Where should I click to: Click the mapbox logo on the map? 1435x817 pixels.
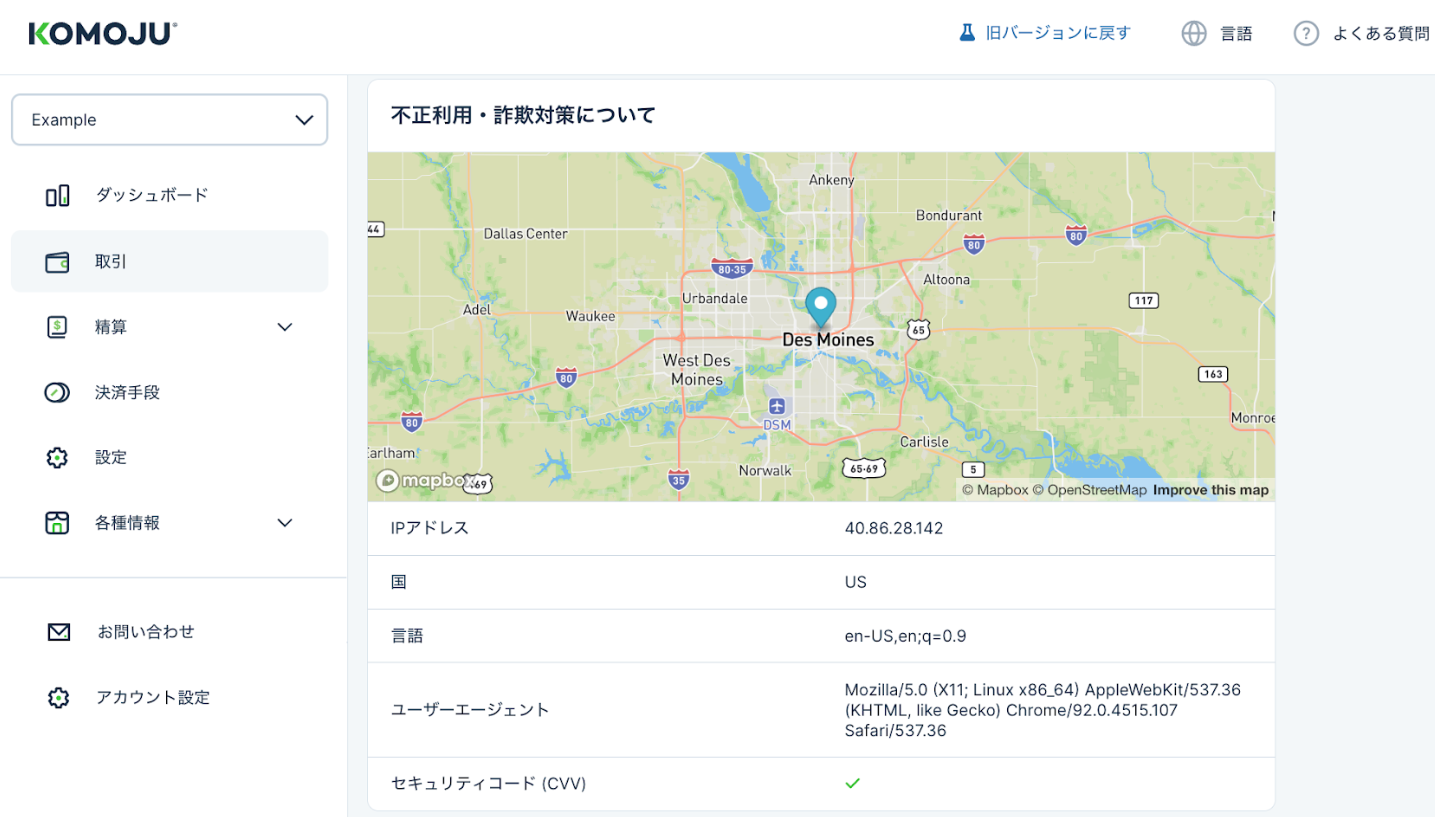[x=425, y=481]
